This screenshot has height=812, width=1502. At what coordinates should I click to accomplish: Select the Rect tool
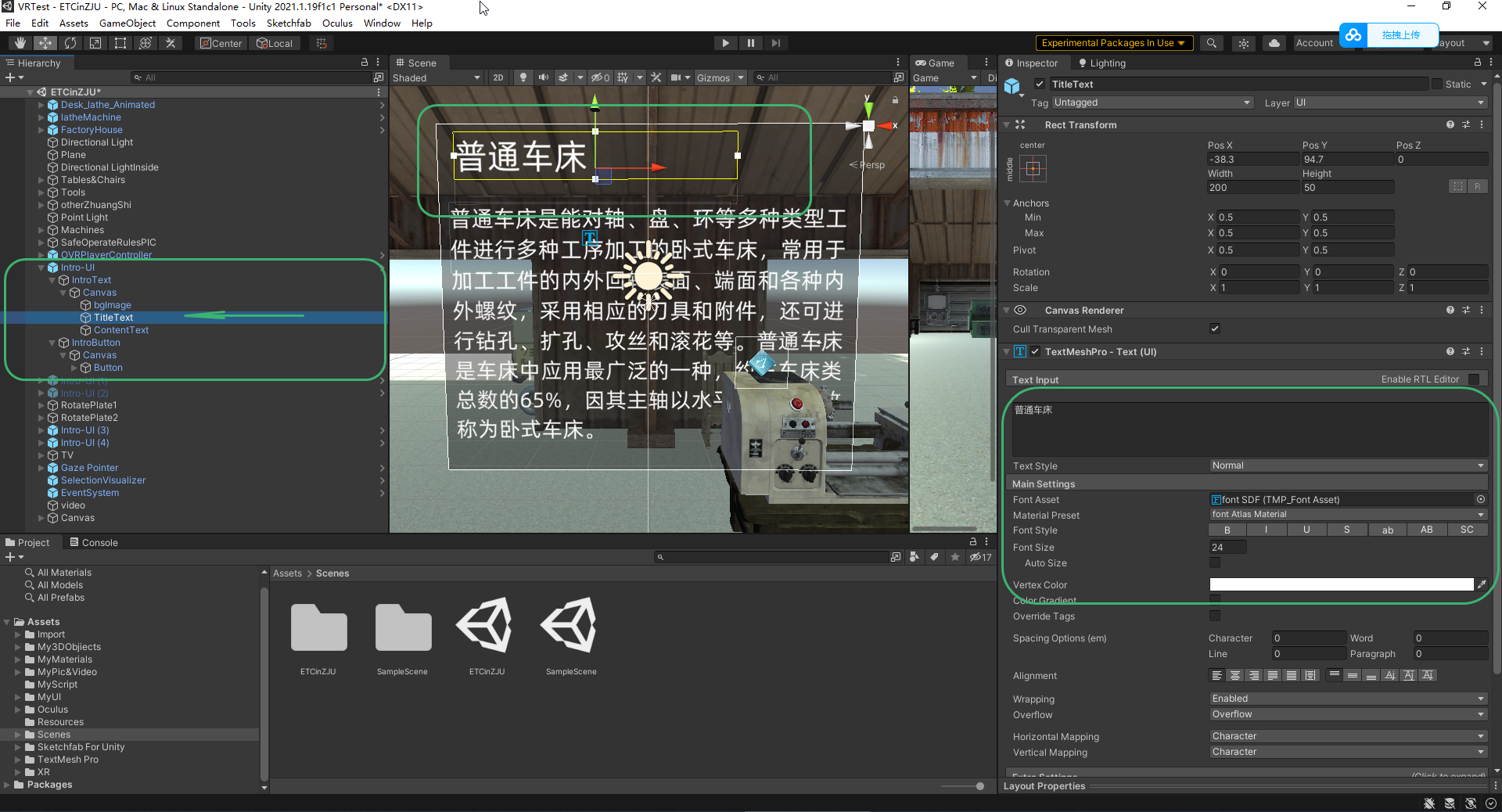120,43
